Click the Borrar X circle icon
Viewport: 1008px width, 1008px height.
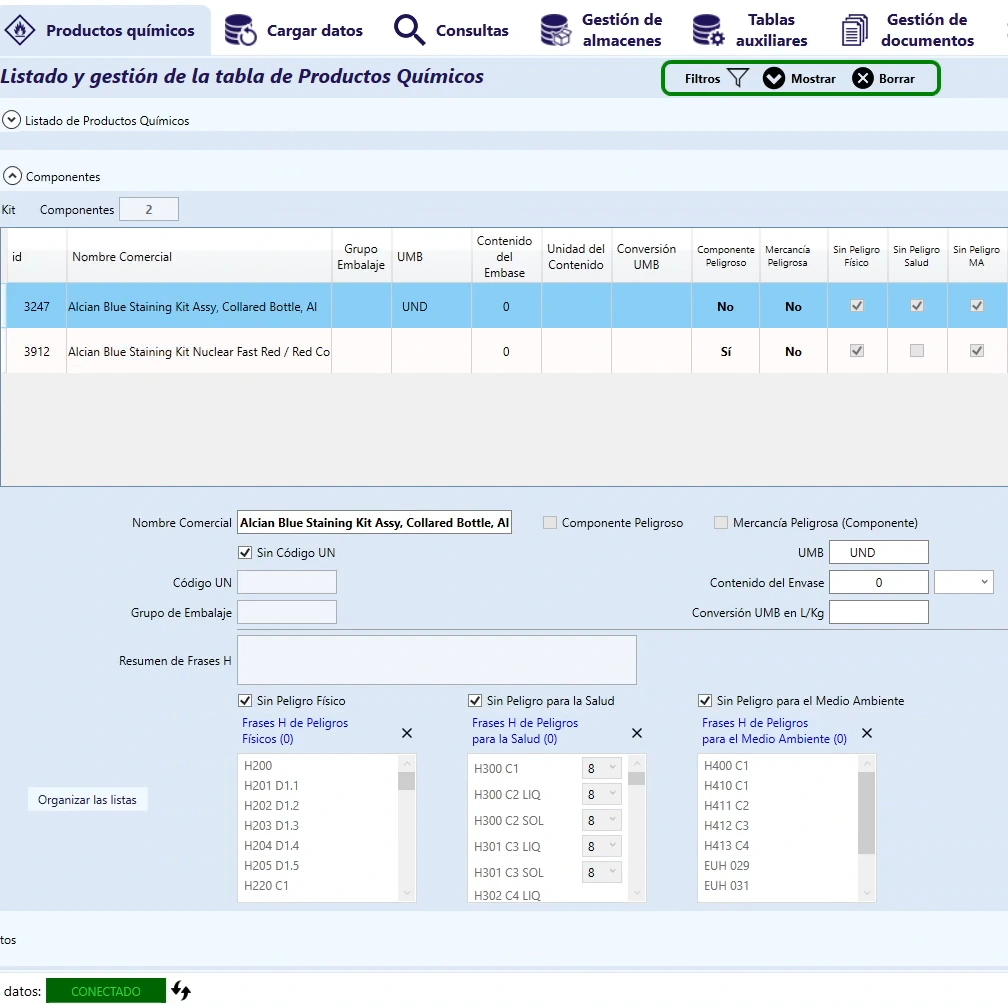pos(863,78)
